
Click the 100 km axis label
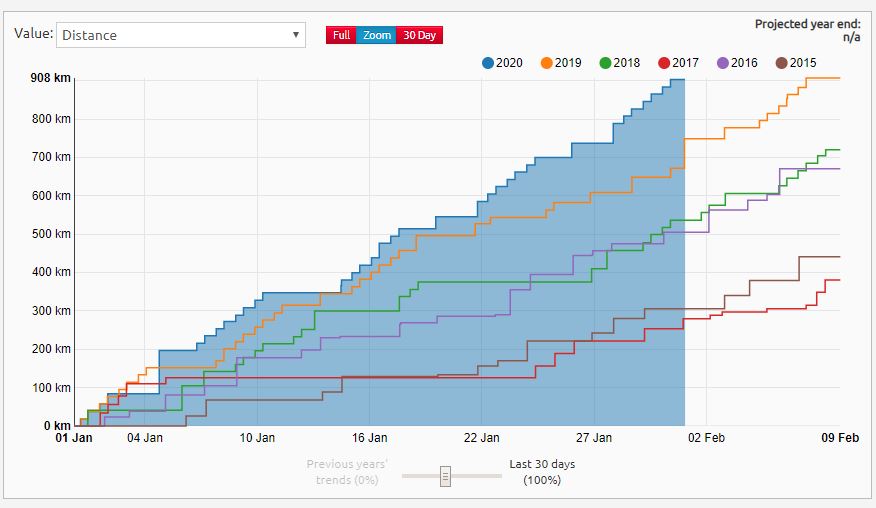[x=51, y=387]
